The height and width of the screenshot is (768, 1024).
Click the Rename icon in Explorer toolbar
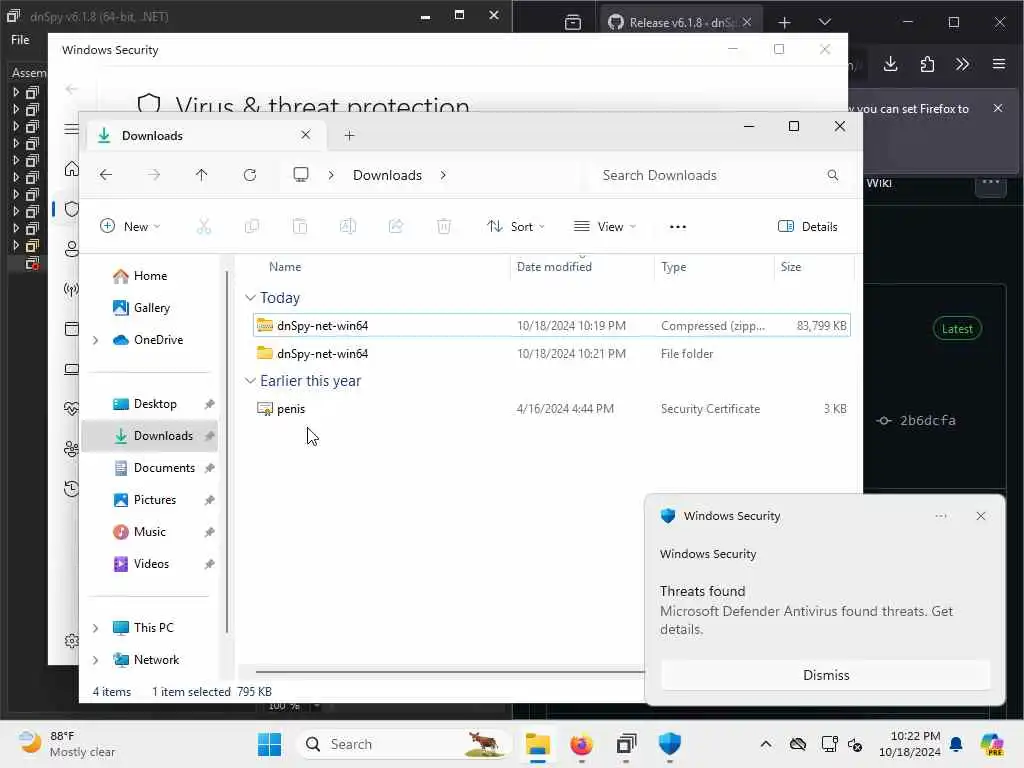click(347, 227)
